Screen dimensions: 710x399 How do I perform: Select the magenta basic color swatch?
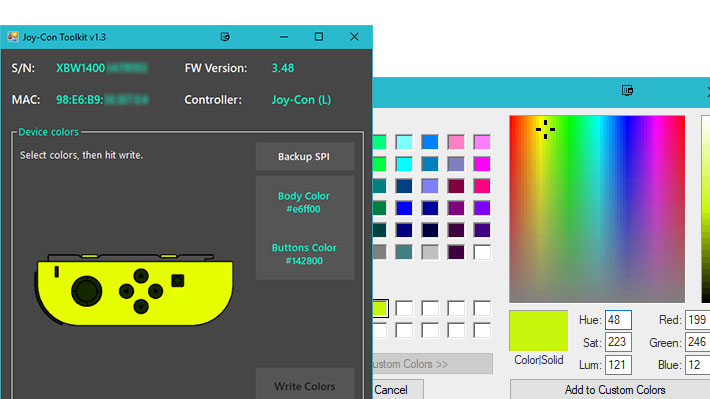point(482,164)
